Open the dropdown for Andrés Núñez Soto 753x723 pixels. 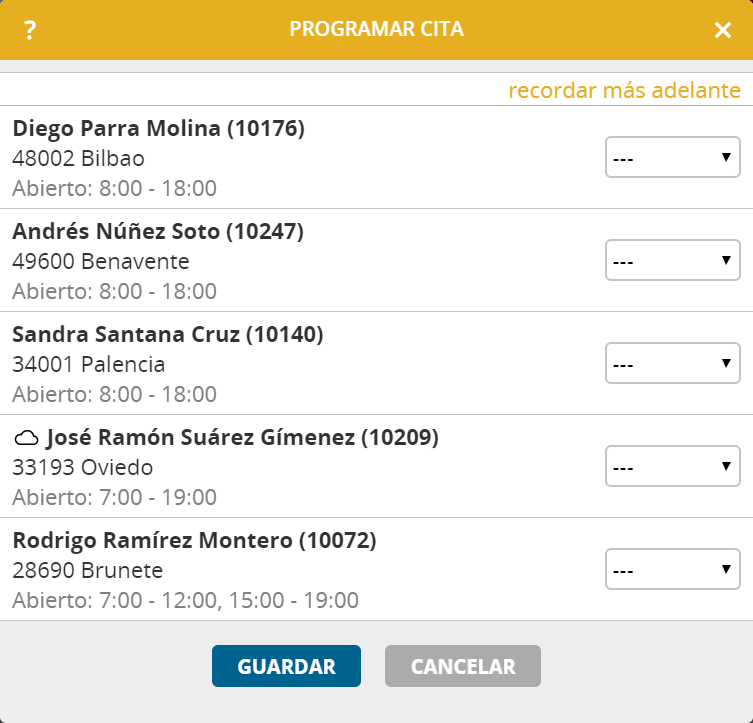672,260
